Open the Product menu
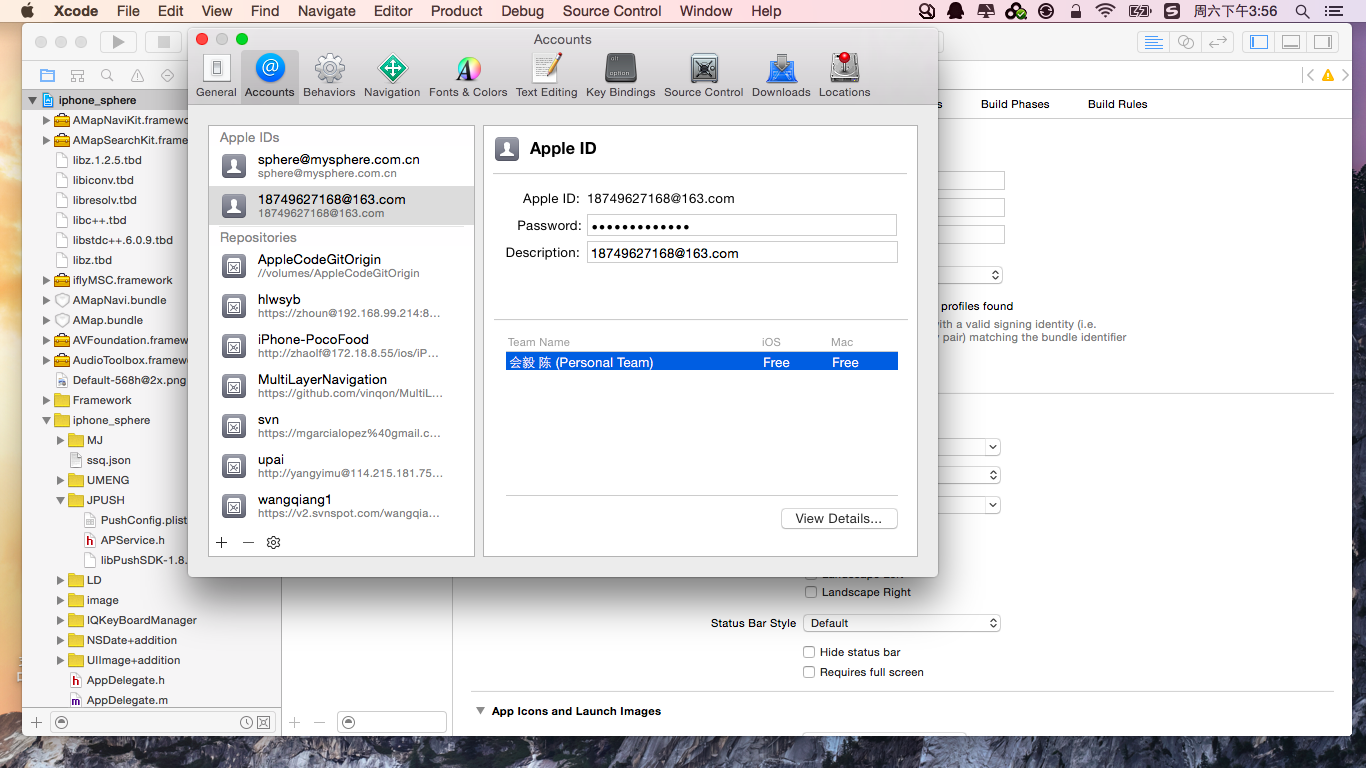Viewport: 1366px width, 768px height. pos(457,11)
